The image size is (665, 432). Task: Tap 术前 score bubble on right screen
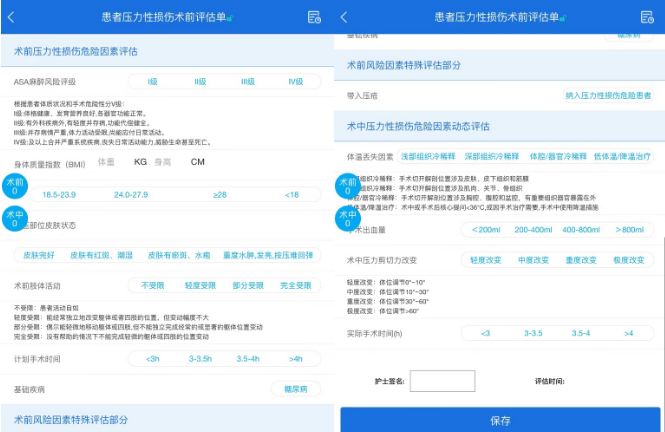[x=348, y=186]
